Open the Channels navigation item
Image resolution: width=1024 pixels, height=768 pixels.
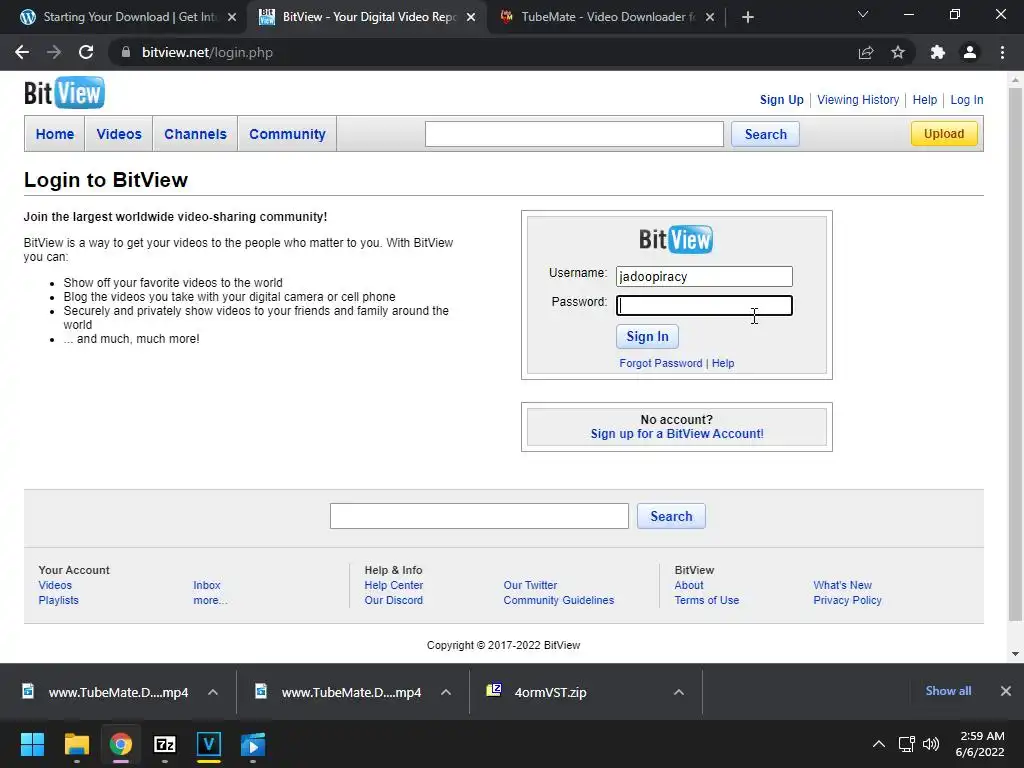click(x=195, y=134)
